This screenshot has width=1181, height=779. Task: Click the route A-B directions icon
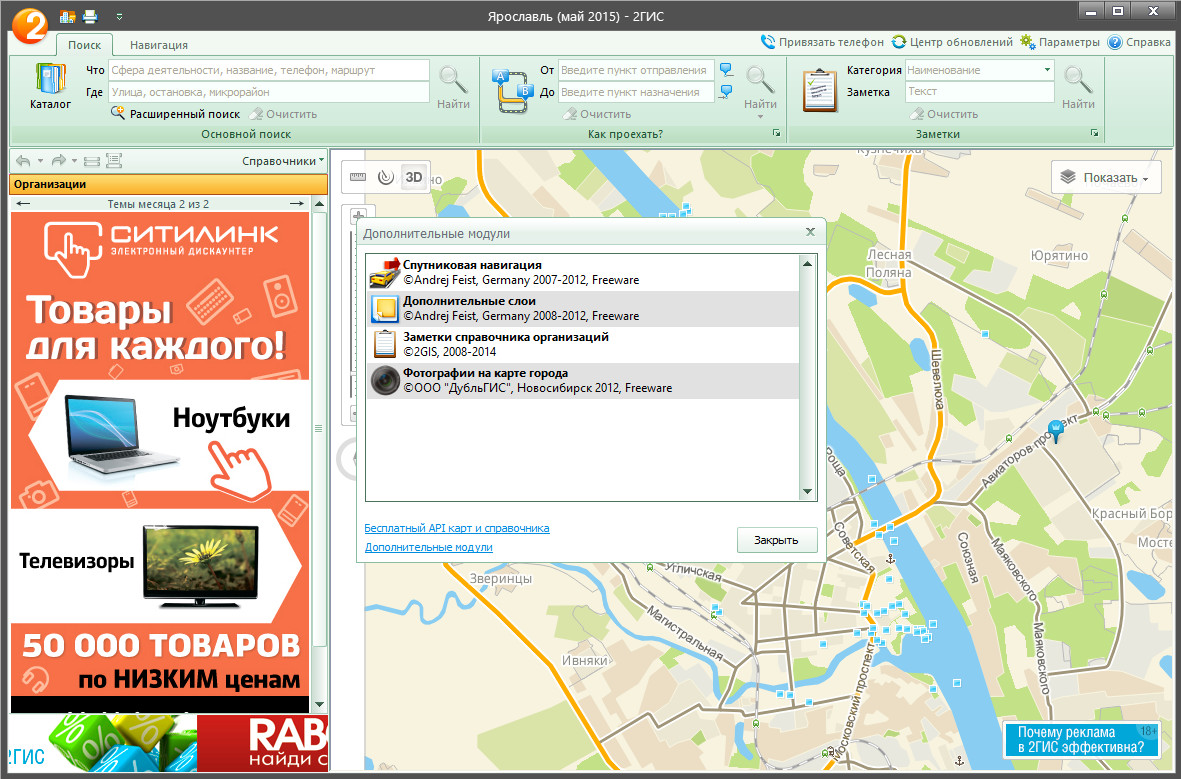tap(515, 91)
